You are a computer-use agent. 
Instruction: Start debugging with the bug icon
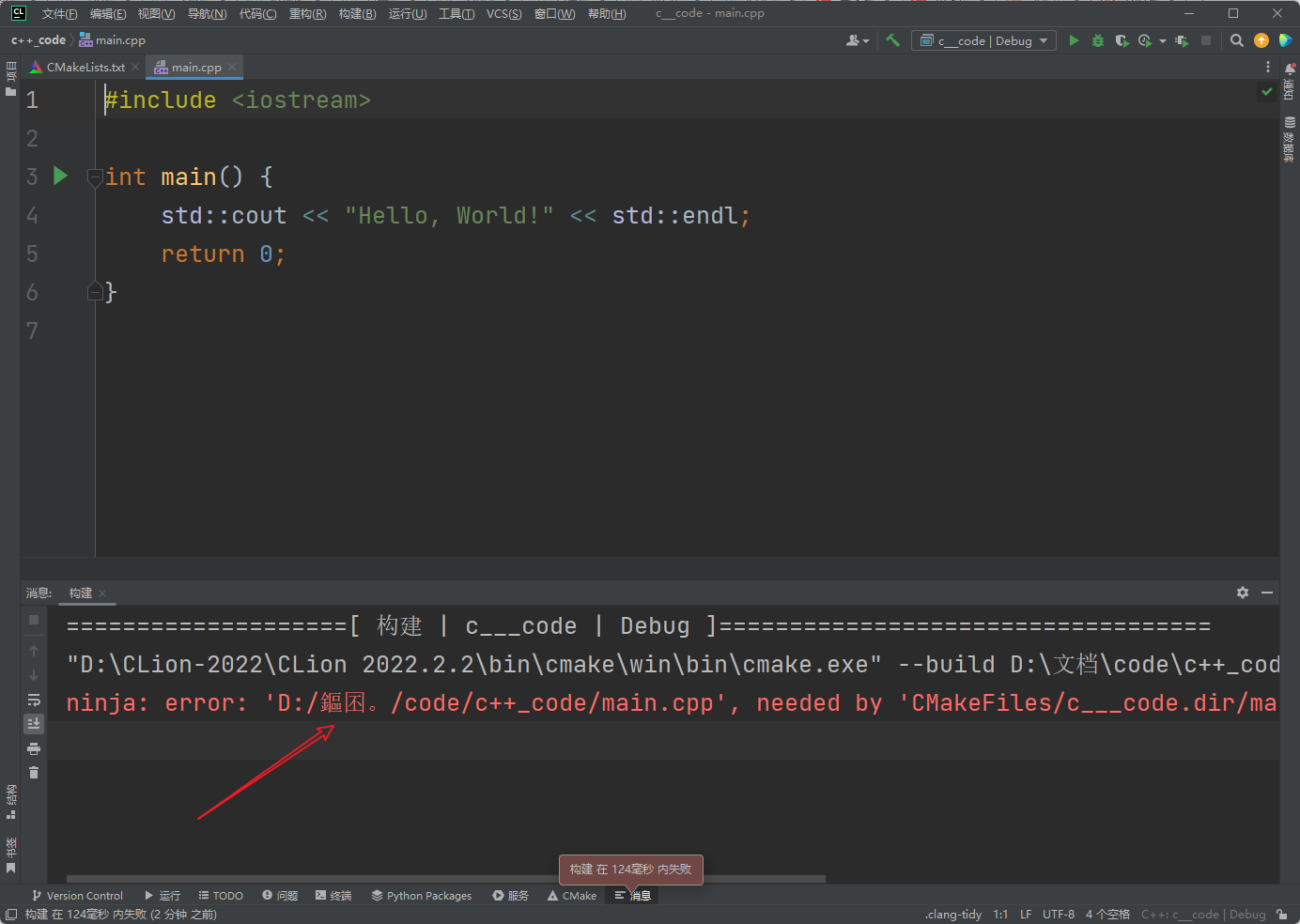(x=1097, y=40)
